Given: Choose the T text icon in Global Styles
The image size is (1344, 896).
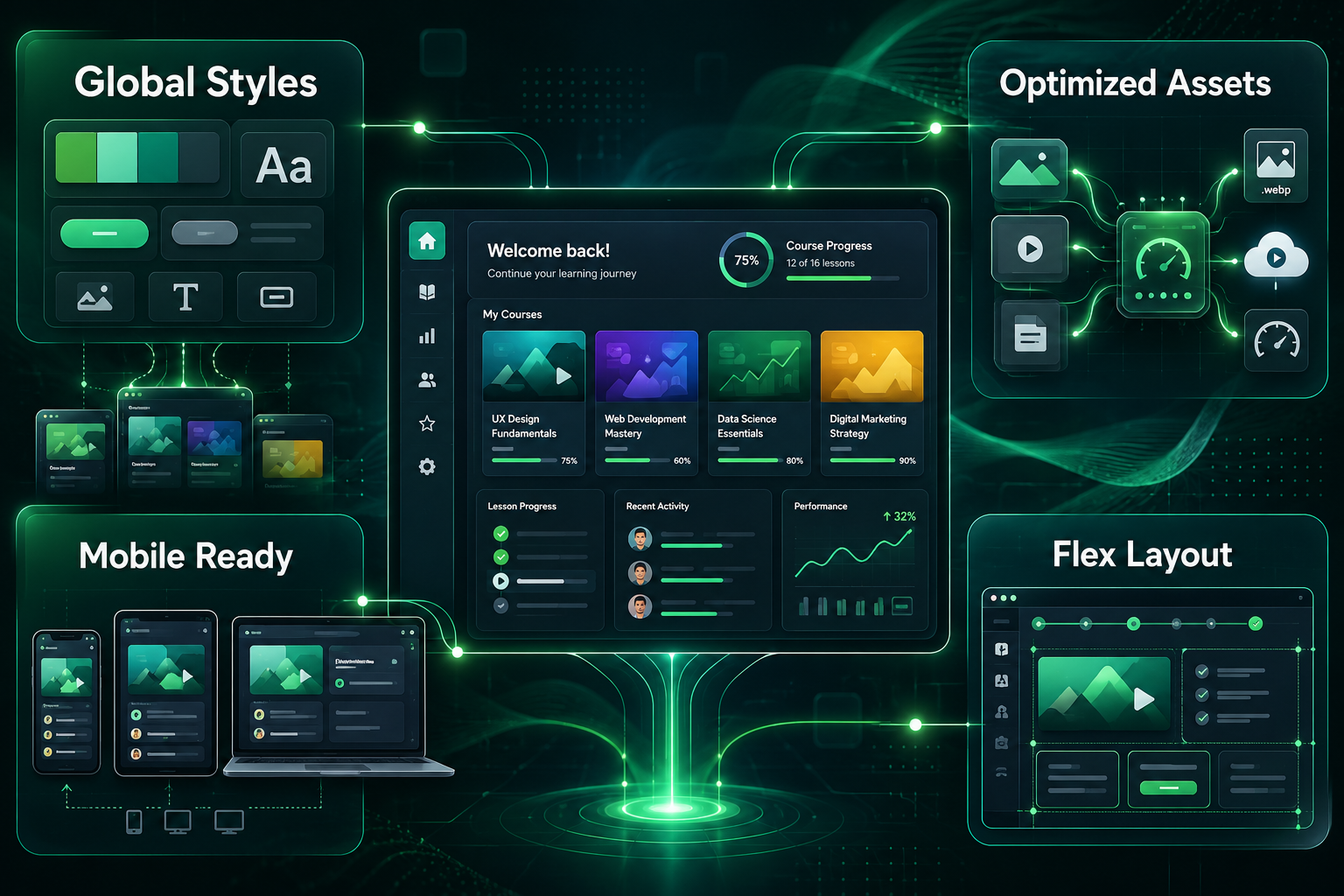Looking at the screenshot, I should [185, 297].
